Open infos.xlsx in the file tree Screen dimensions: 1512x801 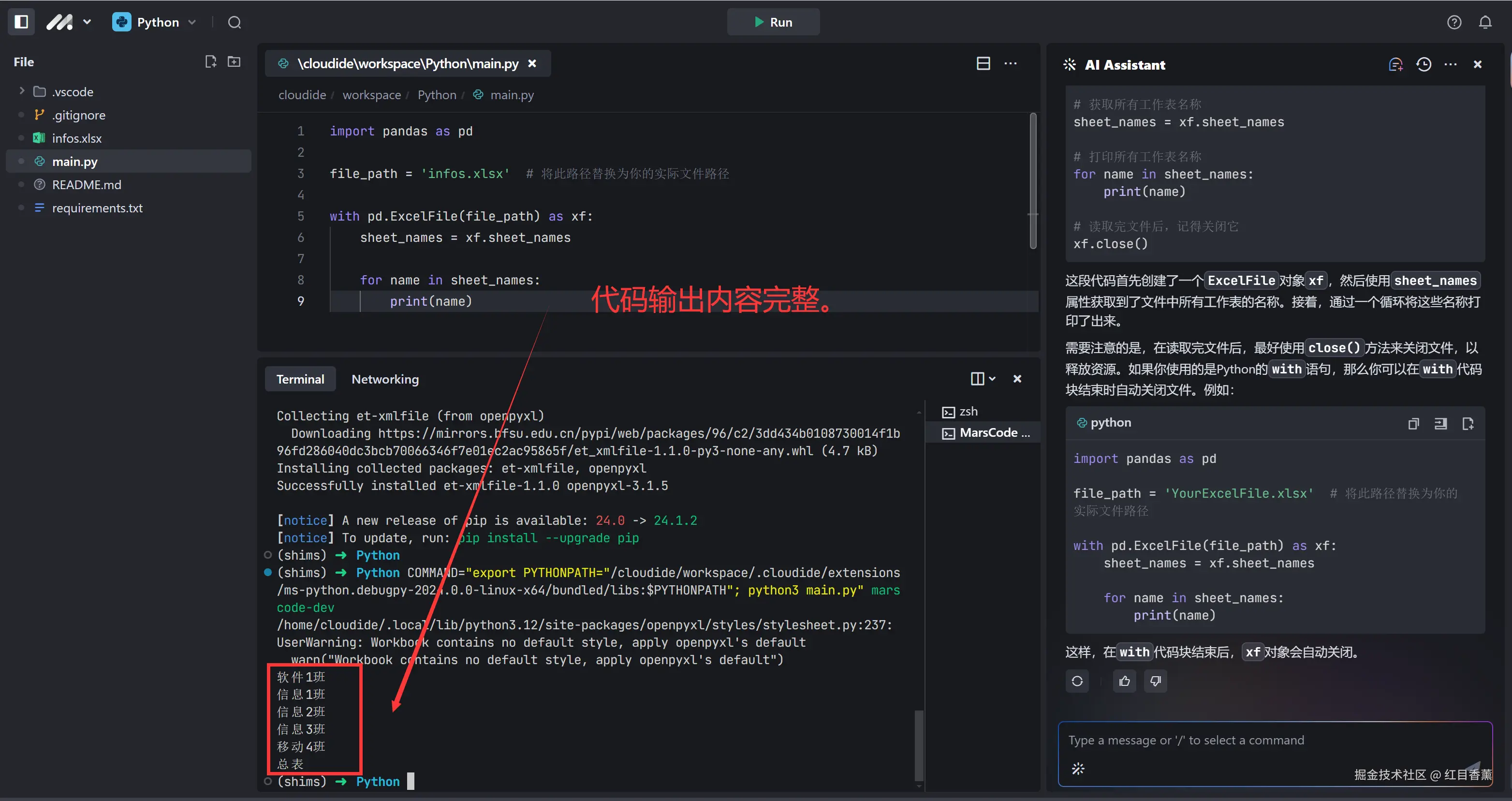76,138
